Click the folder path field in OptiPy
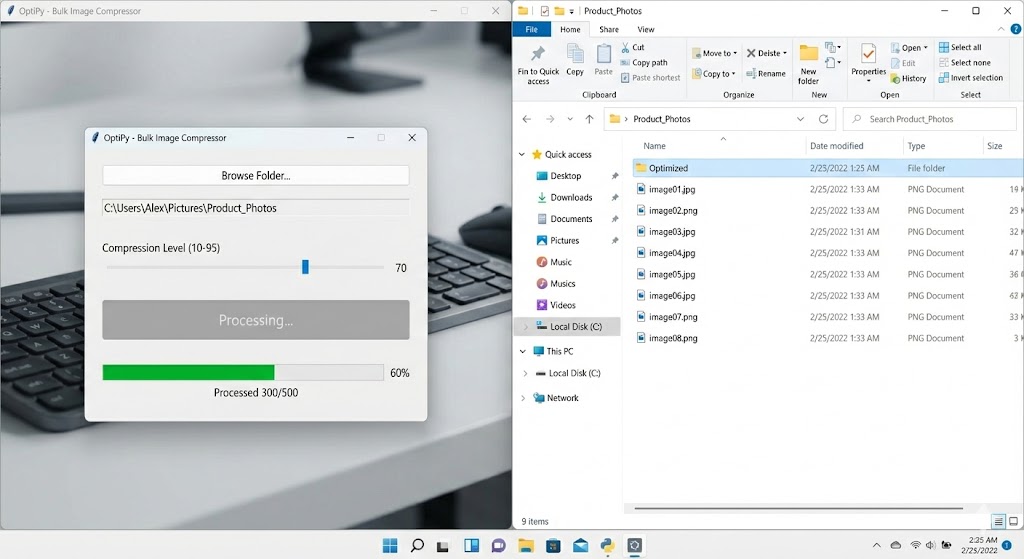The image size is (1024, 559). (256, 208)
